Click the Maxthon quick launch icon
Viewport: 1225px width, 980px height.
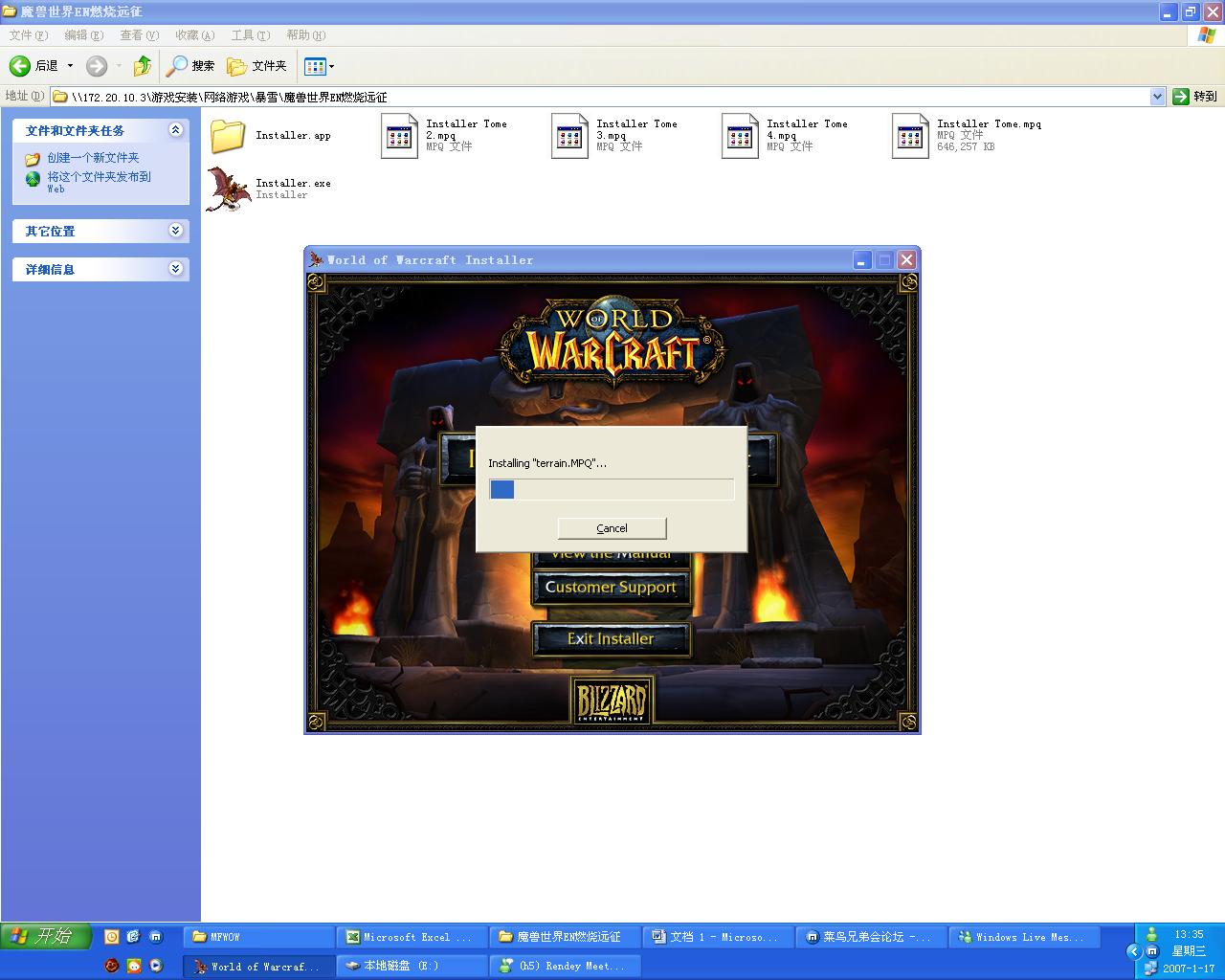[156, 937]
